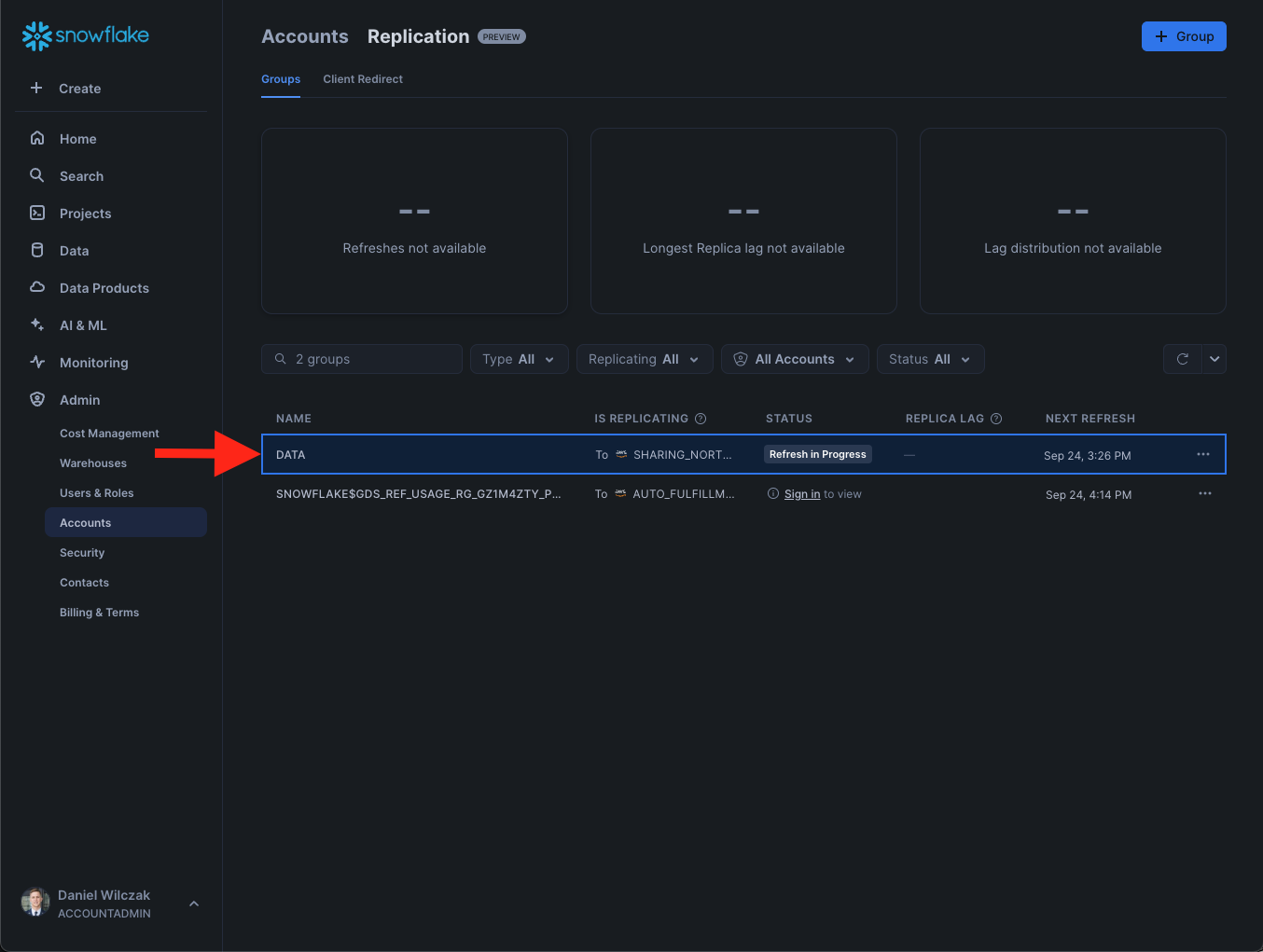Expand the Status All filter
Viewport: 1263px width, 952px height.
[x=929, y=359]
